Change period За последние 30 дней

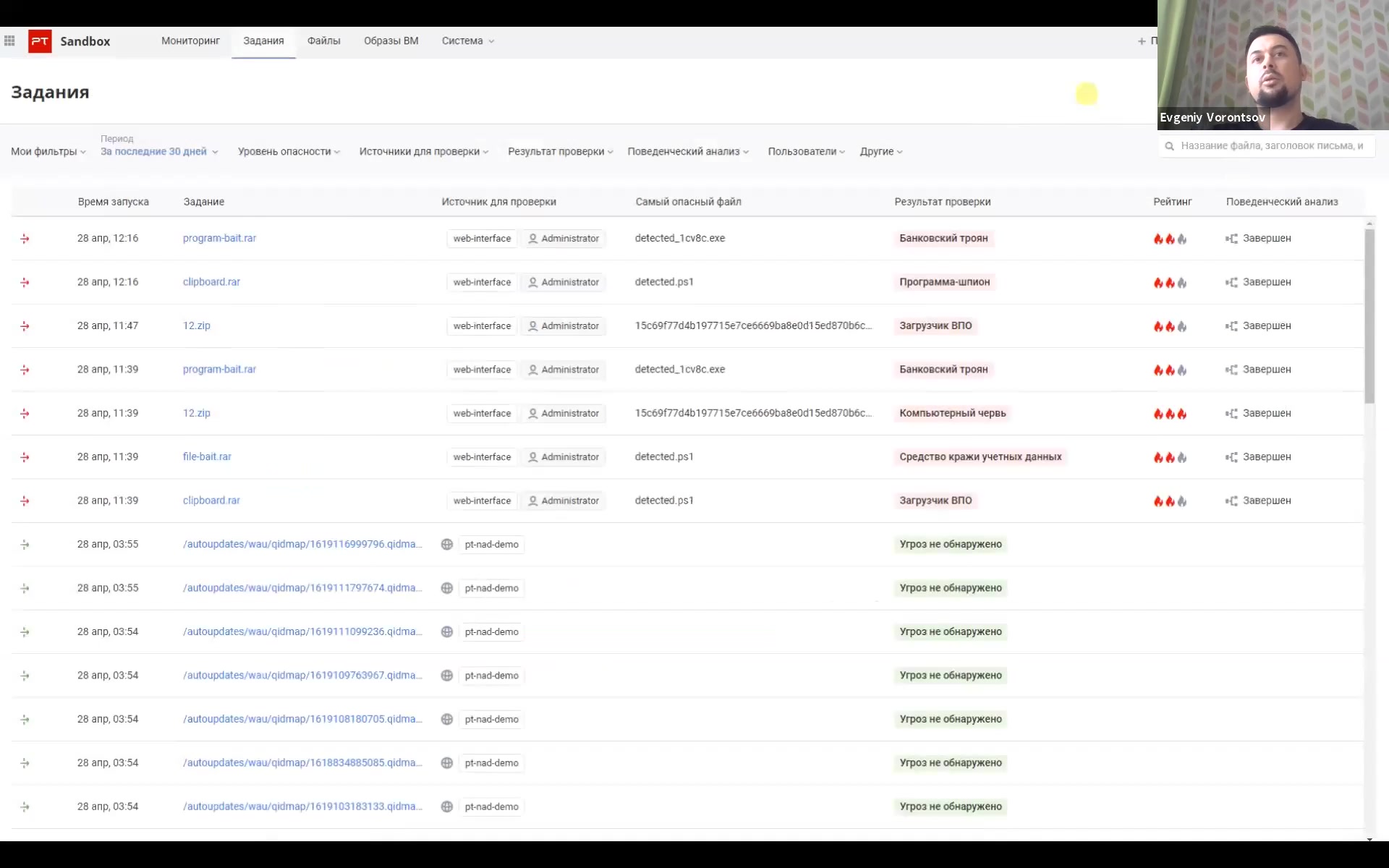[159, 152]
